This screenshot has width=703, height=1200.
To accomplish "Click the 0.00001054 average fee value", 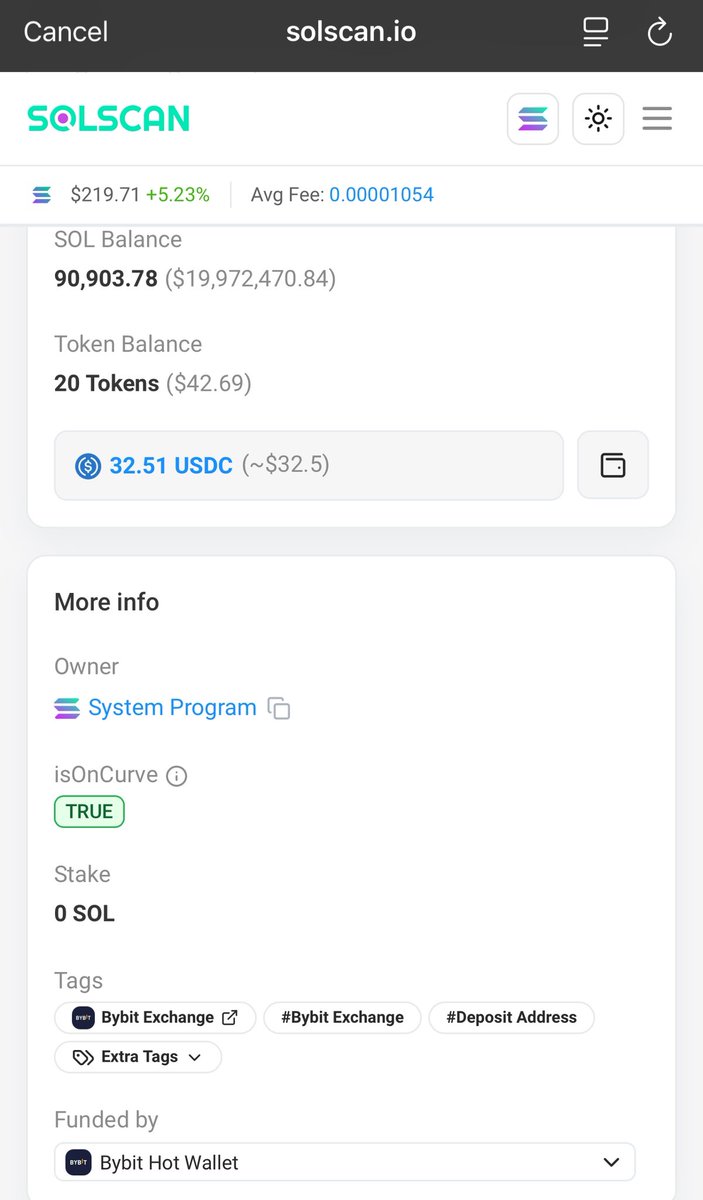I will (x=382, y=195).
